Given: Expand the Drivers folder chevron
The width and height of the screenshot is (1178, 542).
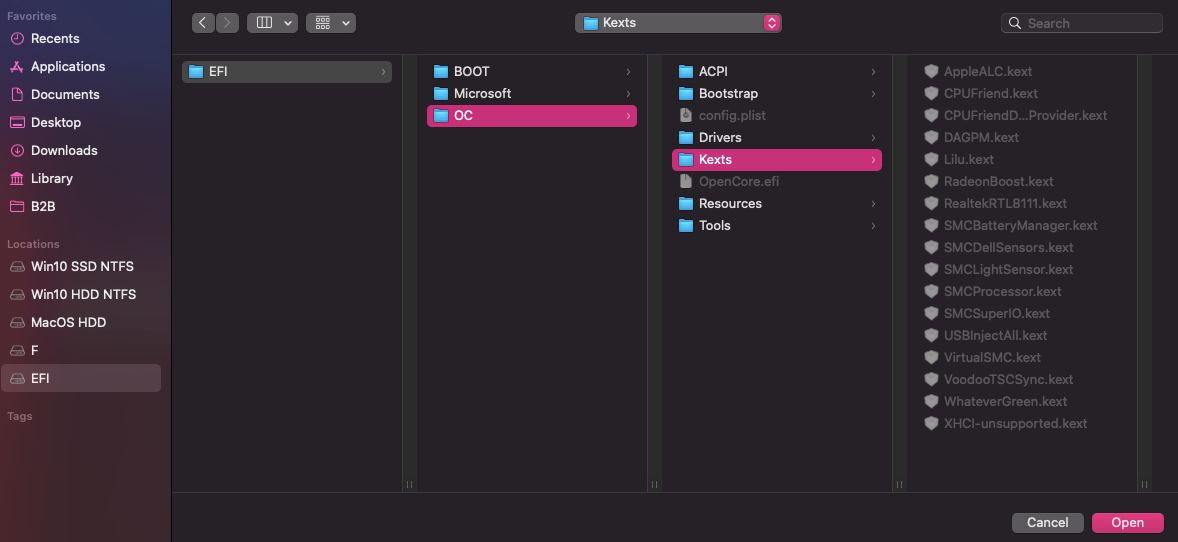Looking at the screenshot, I should (x=873, y=138).
